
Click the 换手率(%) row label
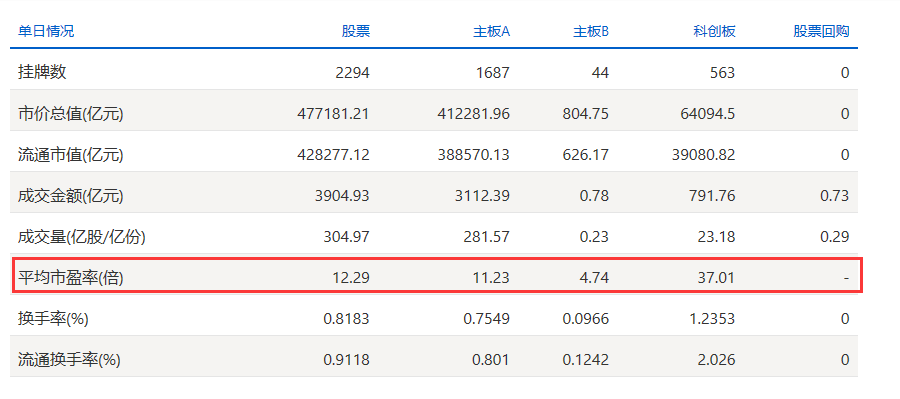pyautogui.click(x=53, y=319)
